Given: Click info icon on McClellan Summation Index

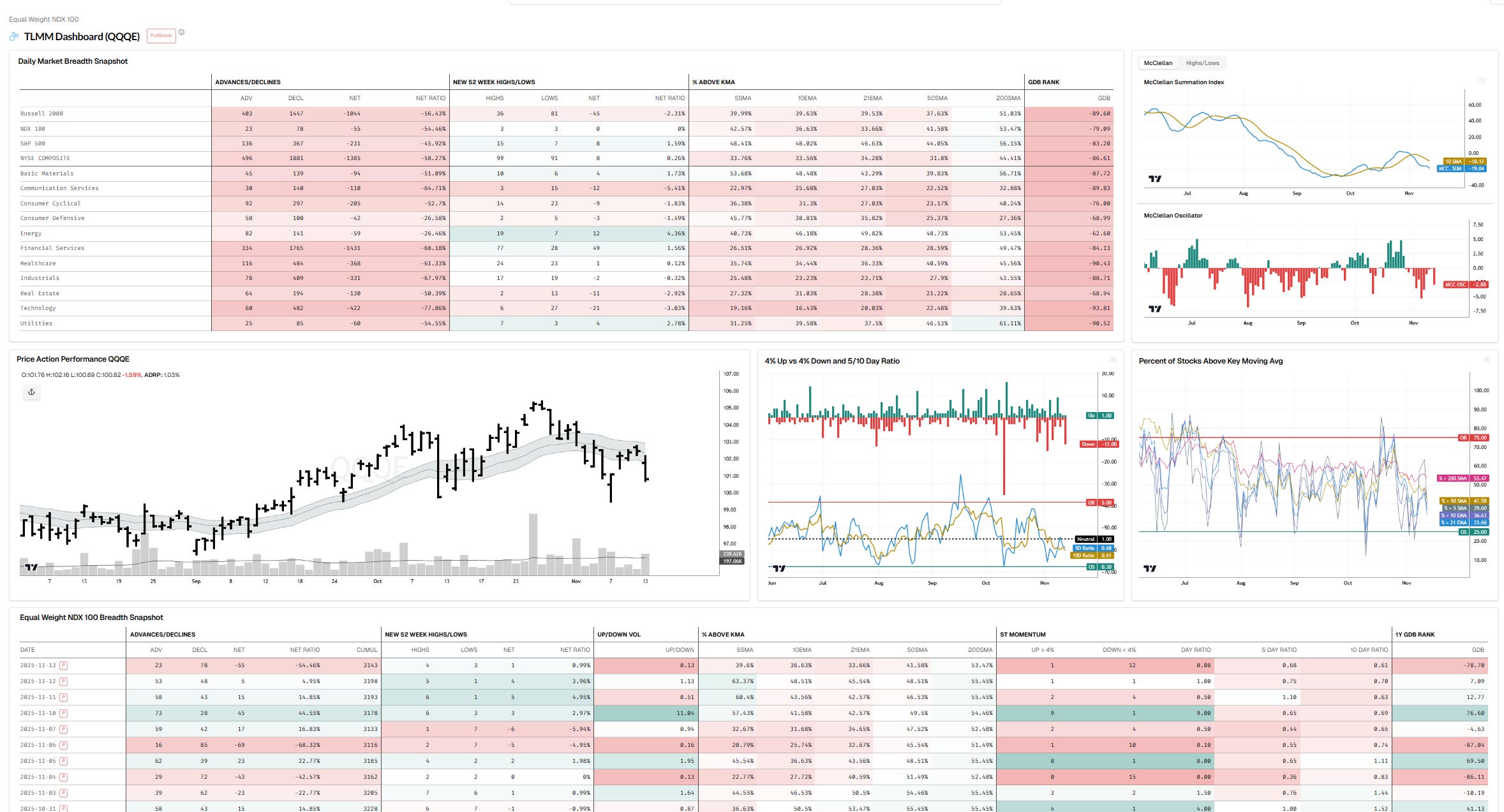Looking at the screenshot, I should coord(1482,81).
